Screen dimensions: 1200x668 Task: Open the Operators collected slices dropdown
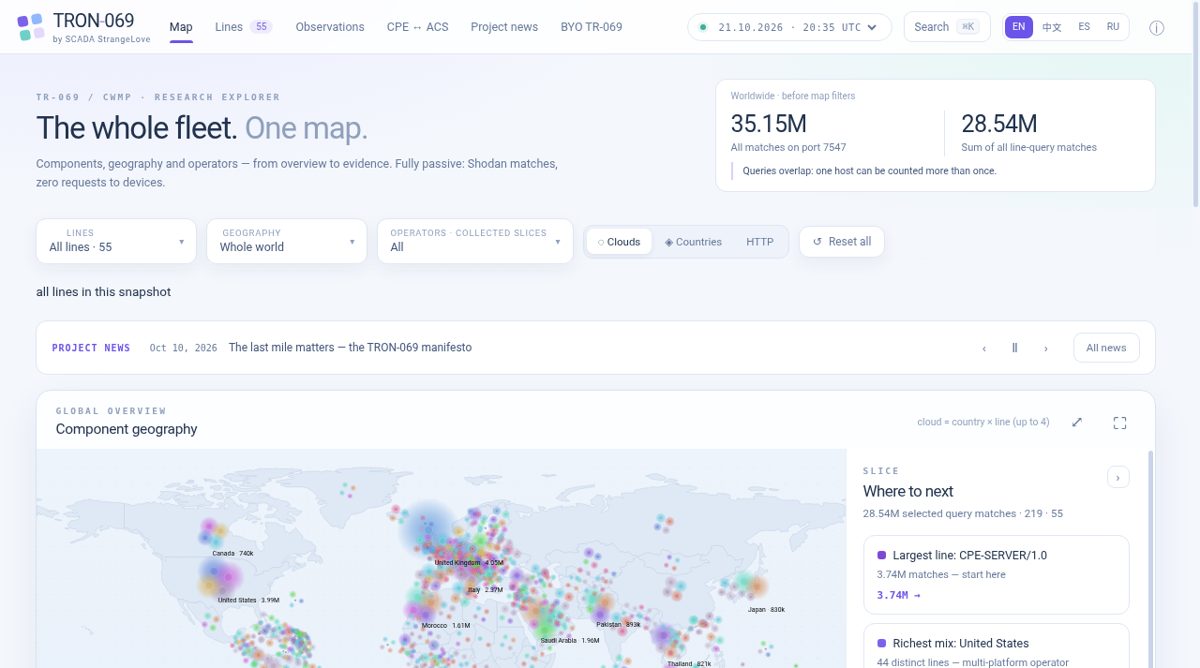[x=475, y=241]
